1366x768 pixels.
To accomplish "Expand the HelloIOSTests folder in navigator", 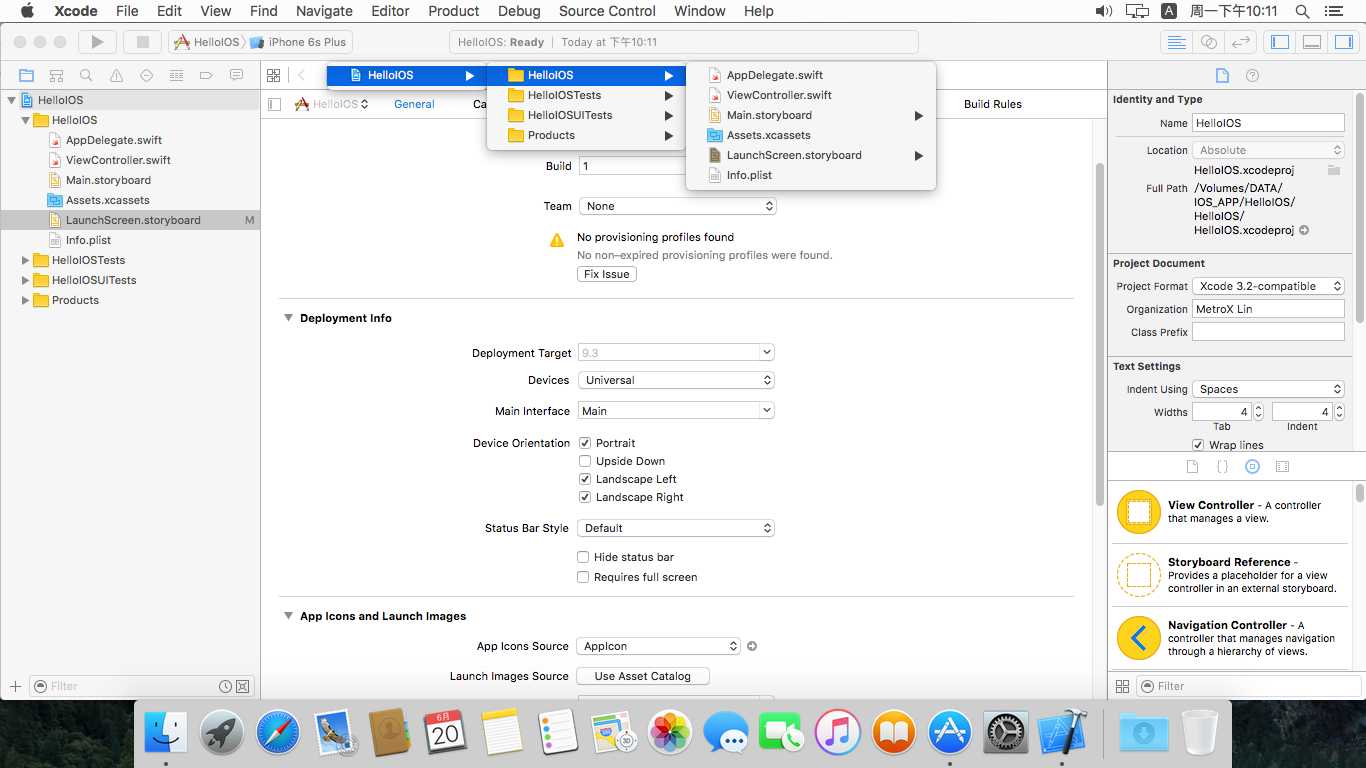I will (25, 260).
